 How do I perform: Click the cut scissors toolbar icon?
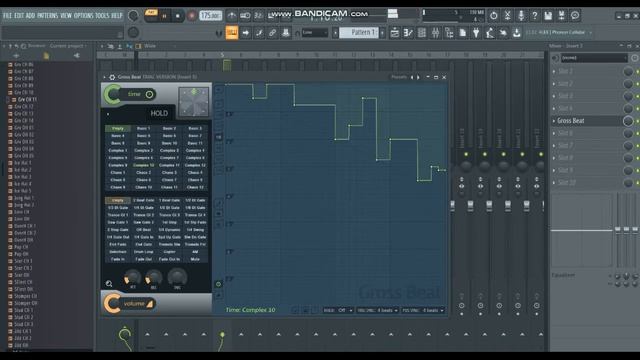(507, 16)
